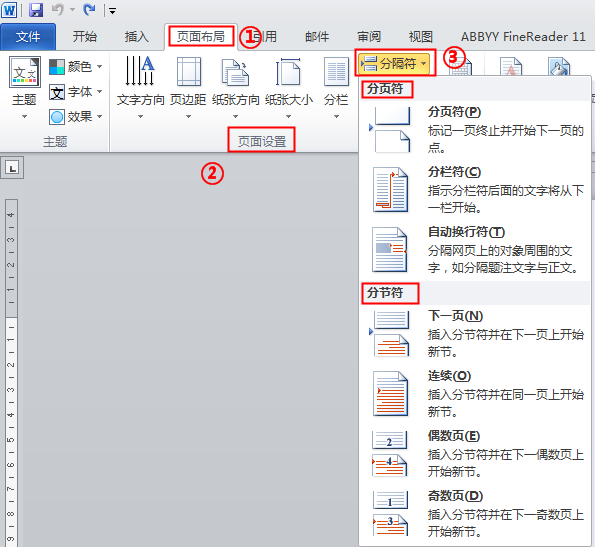Insert 奇数页(D) section break text entry
The height and width of the screenshot is (547, 595).
click(455, 495)
